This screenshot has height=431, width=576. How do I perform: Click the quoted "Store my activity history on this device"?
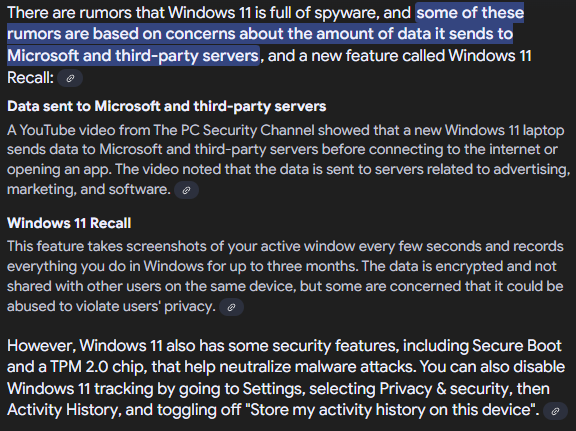point(394,410)
